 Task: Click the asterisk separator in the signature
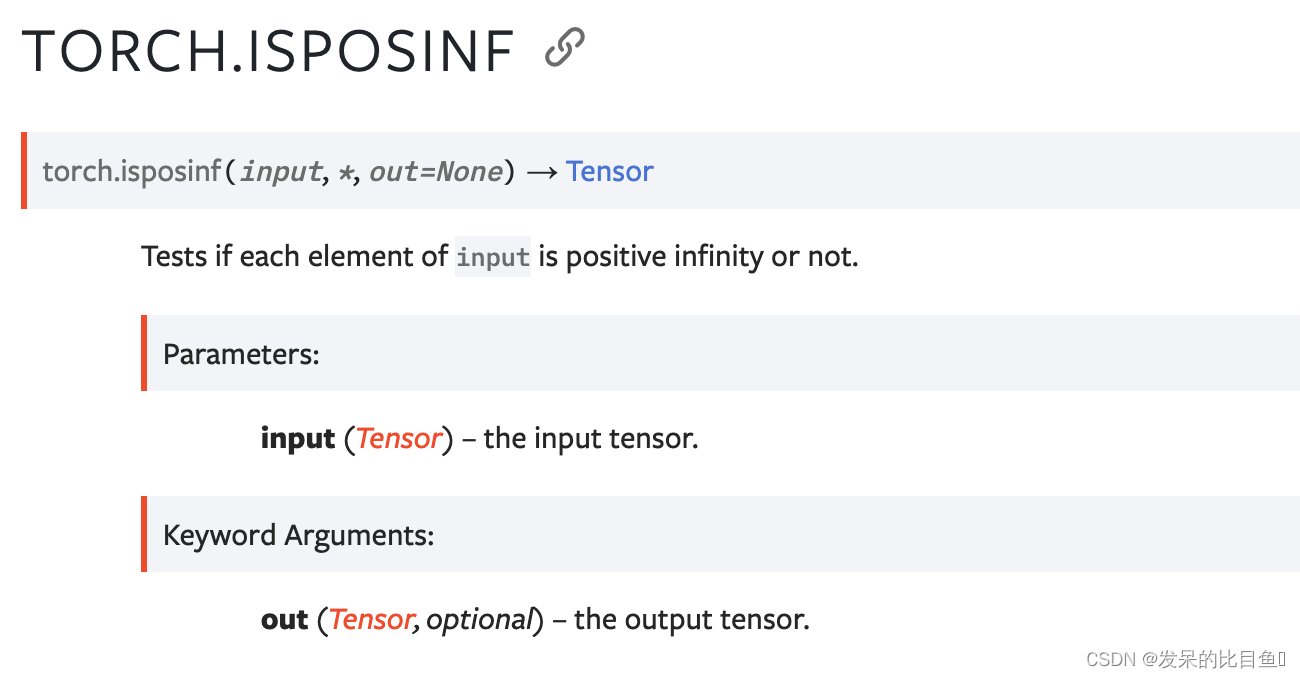tap(345, 173)
